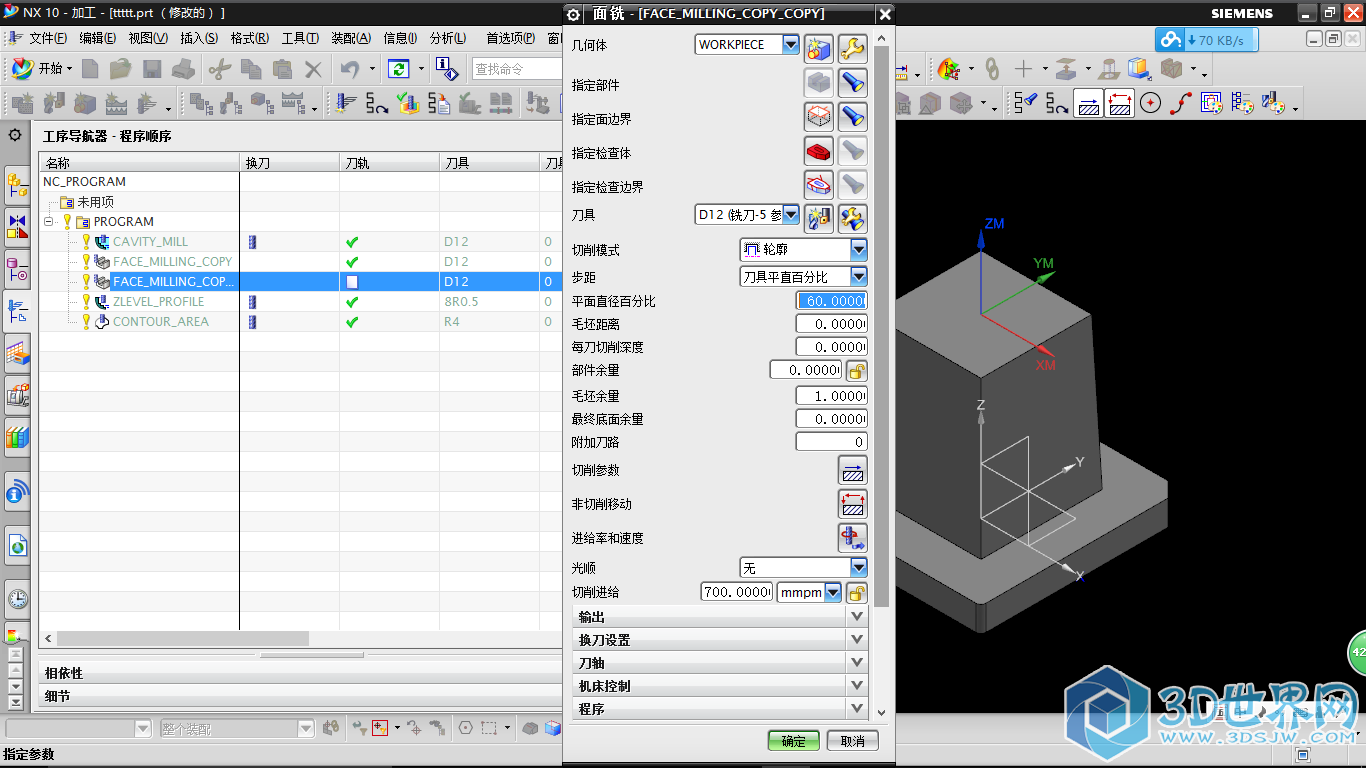Click the Cancel (取消) button

(x=853, y=741)
